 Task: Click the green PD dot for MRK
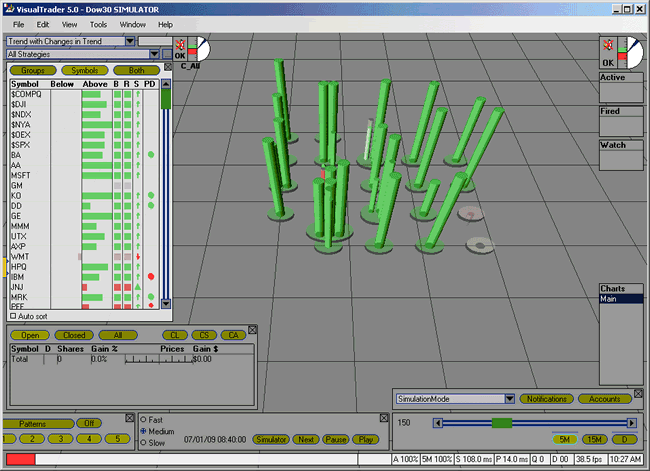click(x=151, y=296)
